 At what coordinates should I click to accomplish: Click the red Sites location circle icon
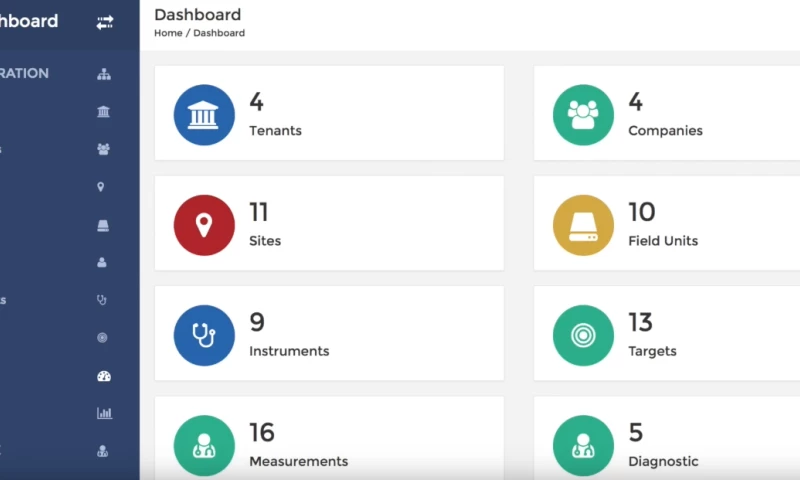tap(204, 225)
